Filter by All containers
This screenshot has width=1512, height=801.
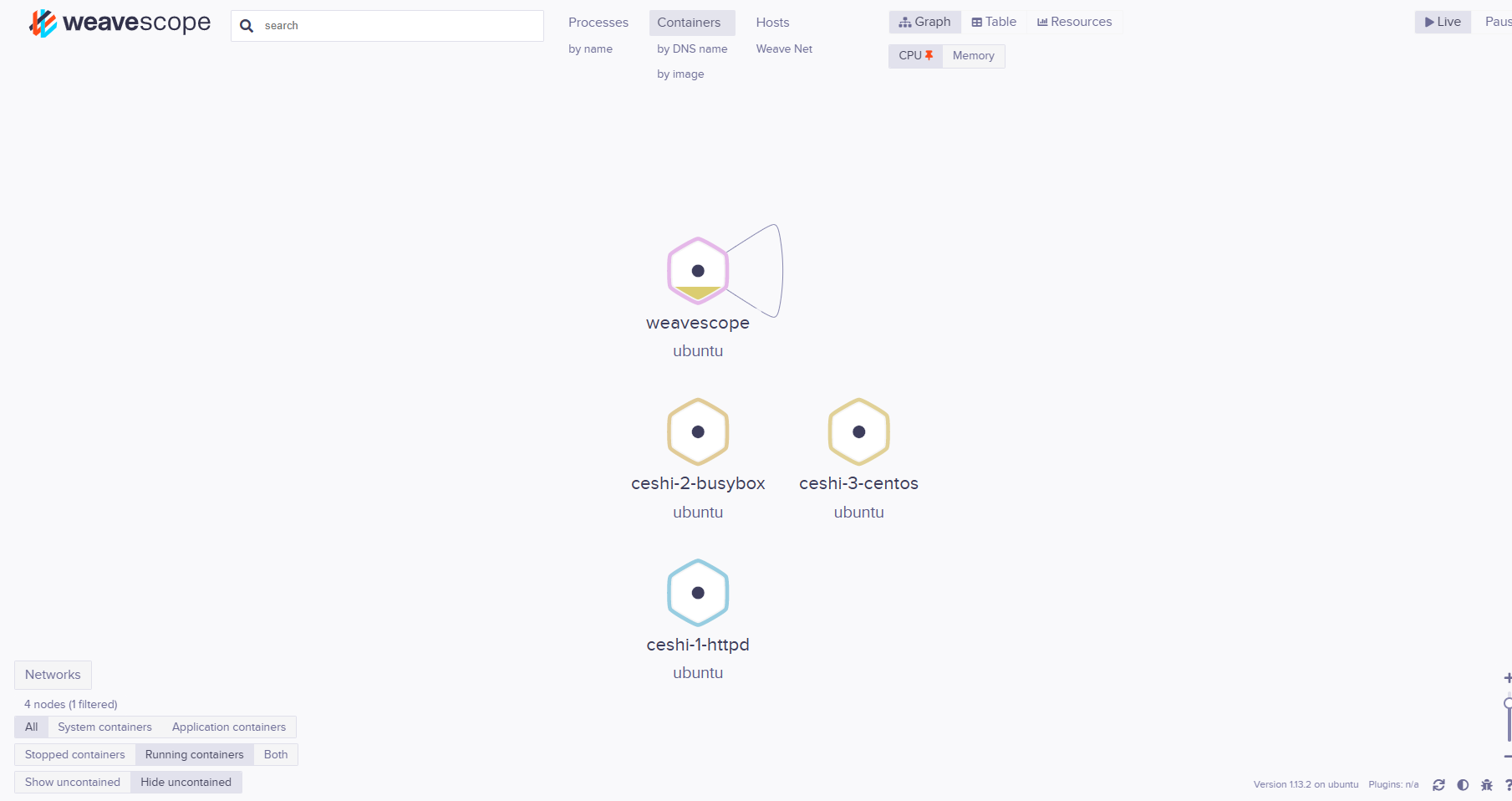(x=31, y=727)
